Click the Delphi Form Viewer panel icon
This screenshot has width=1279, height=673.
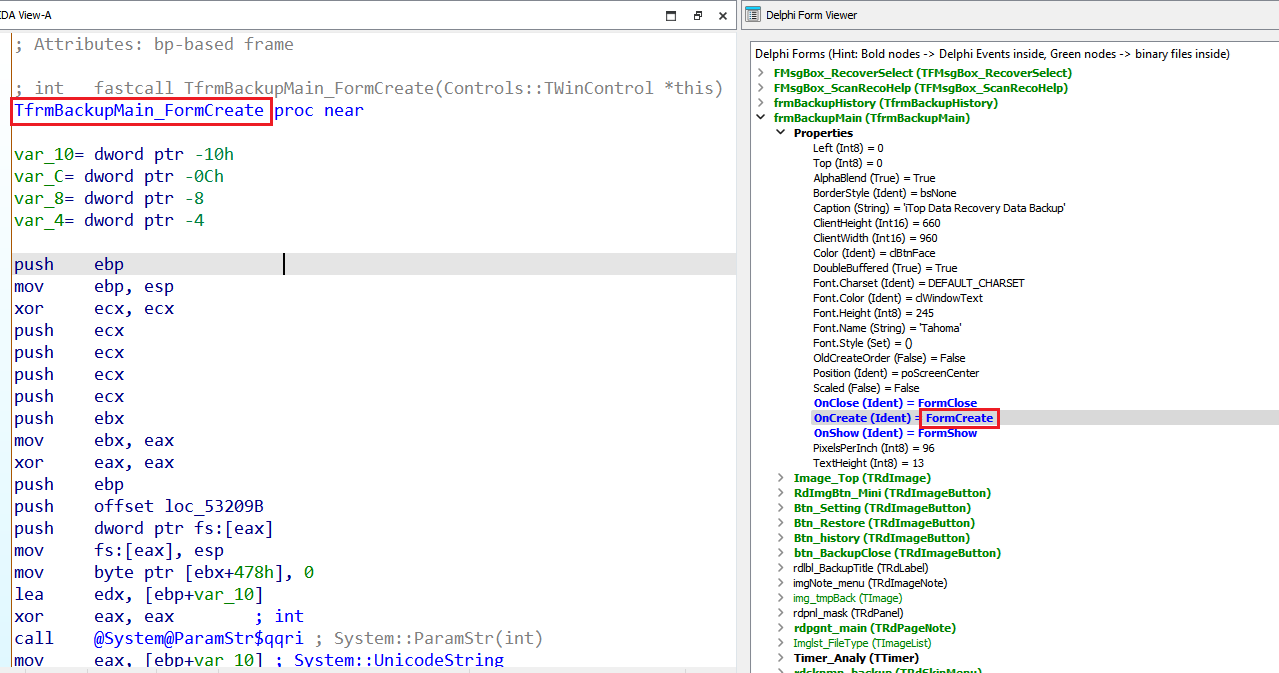point(752,15)
